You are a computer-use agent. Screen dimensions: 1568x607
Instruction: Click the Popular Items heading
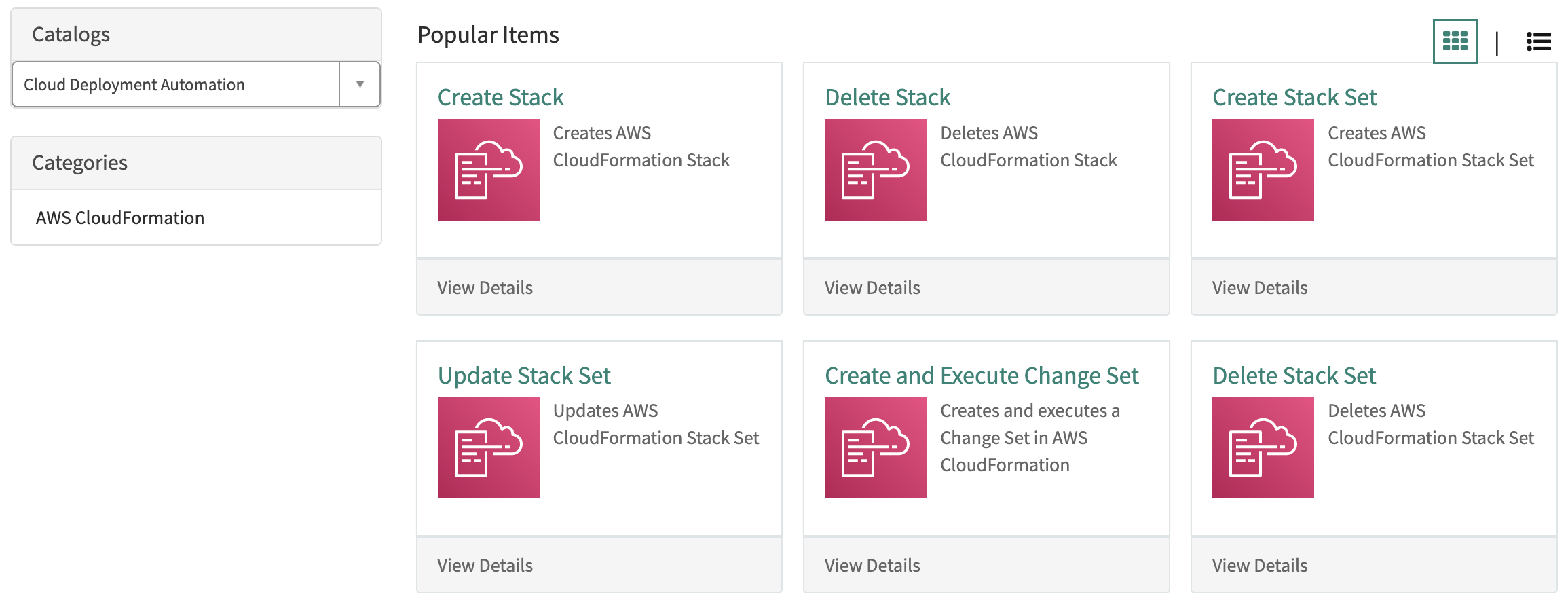click(x=488, y=35)
